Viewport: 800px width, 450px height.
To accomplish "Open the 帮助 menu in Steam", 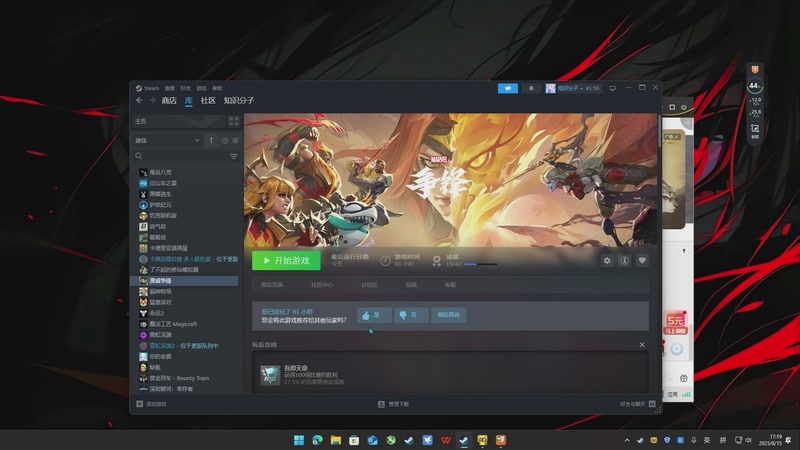I will (217, 88).
